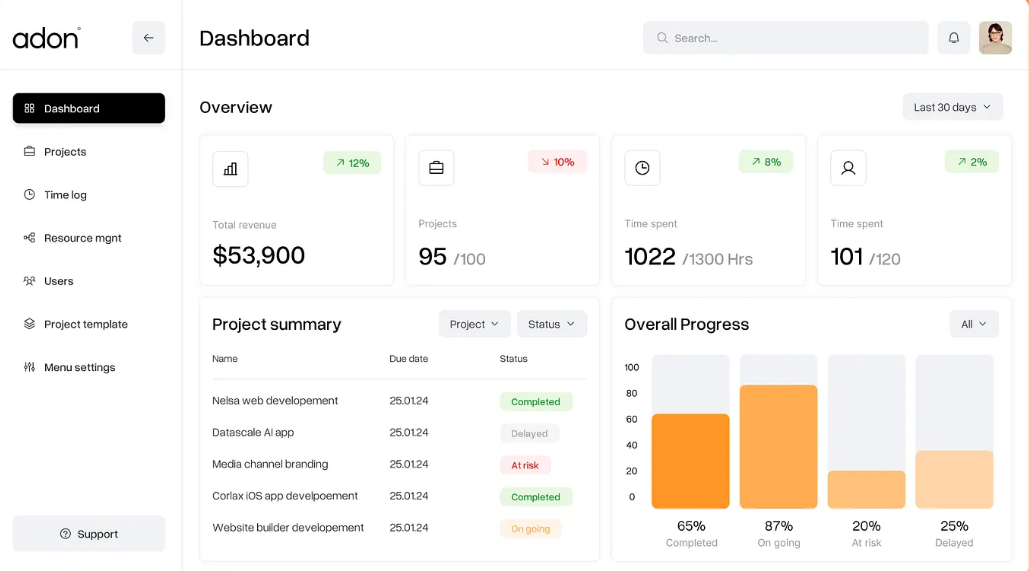
Task: Click the back arrow collapse sidebar button
Action: coord(148,38)
